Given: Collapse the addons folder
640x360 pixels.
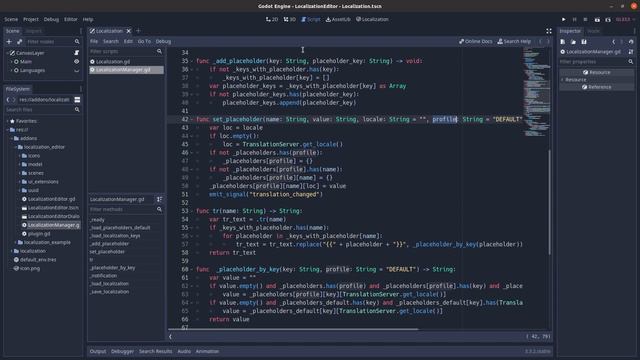Looking at the screenshot, I should 11,138.
